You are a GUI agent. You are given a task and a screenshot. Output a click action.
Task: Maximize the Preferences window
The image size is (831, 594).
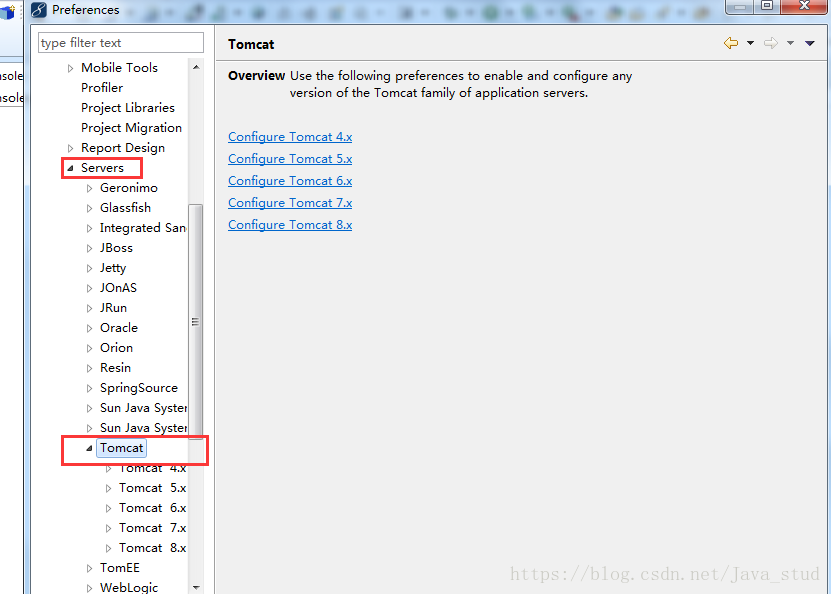(767, 5)
